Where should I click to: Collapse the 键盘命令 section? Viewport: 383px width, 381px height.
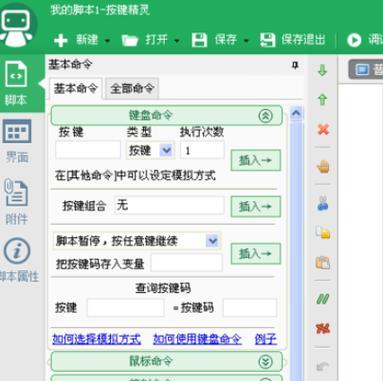[x=265, y=116]
